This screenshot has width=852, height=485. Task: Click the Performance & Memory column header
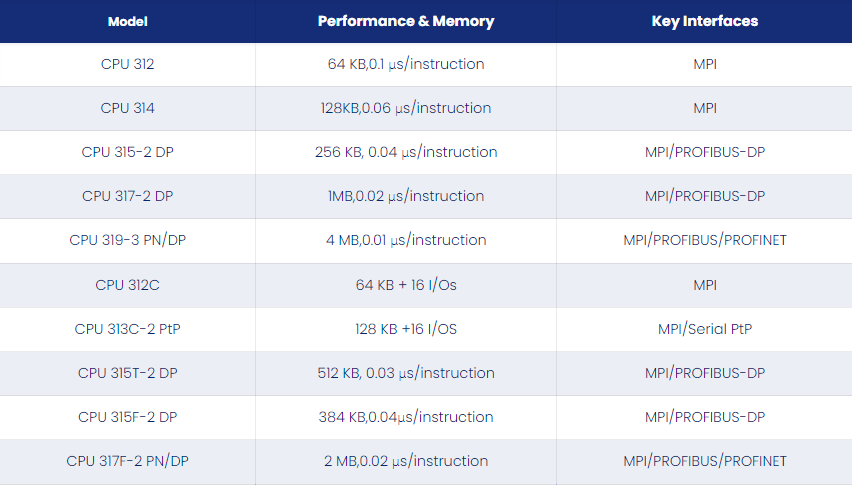tap(406, 21)
